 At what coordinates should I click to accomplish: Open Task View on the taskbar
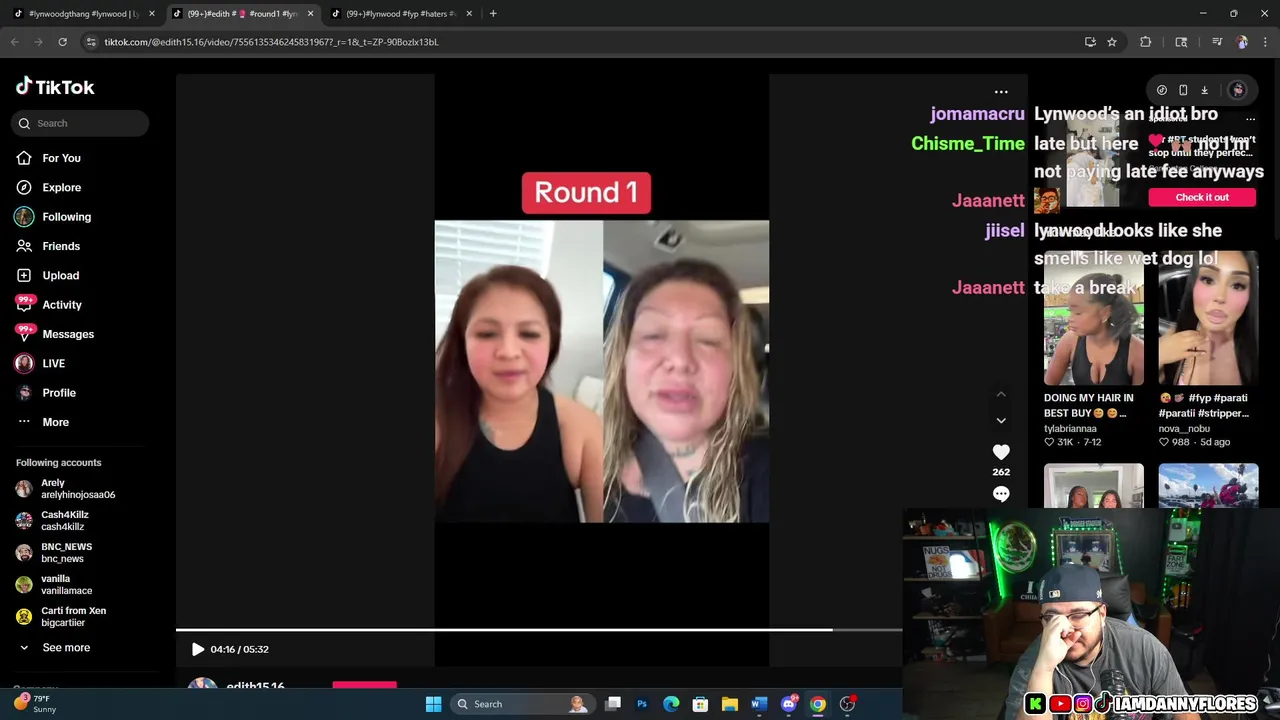click(x=613, y=704)
